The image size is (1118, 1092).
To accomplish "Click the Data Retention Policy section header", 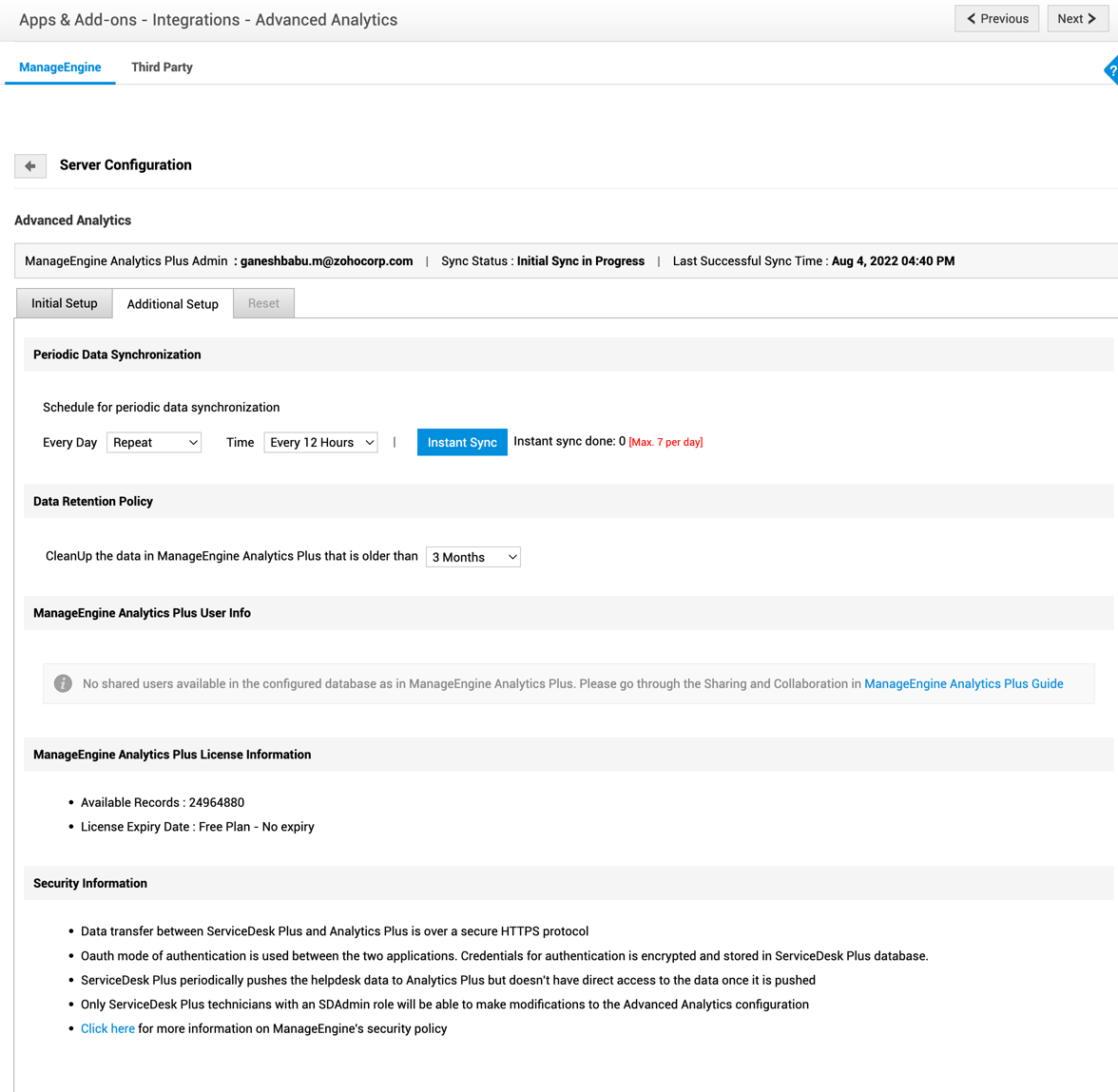I will [93, 501].
